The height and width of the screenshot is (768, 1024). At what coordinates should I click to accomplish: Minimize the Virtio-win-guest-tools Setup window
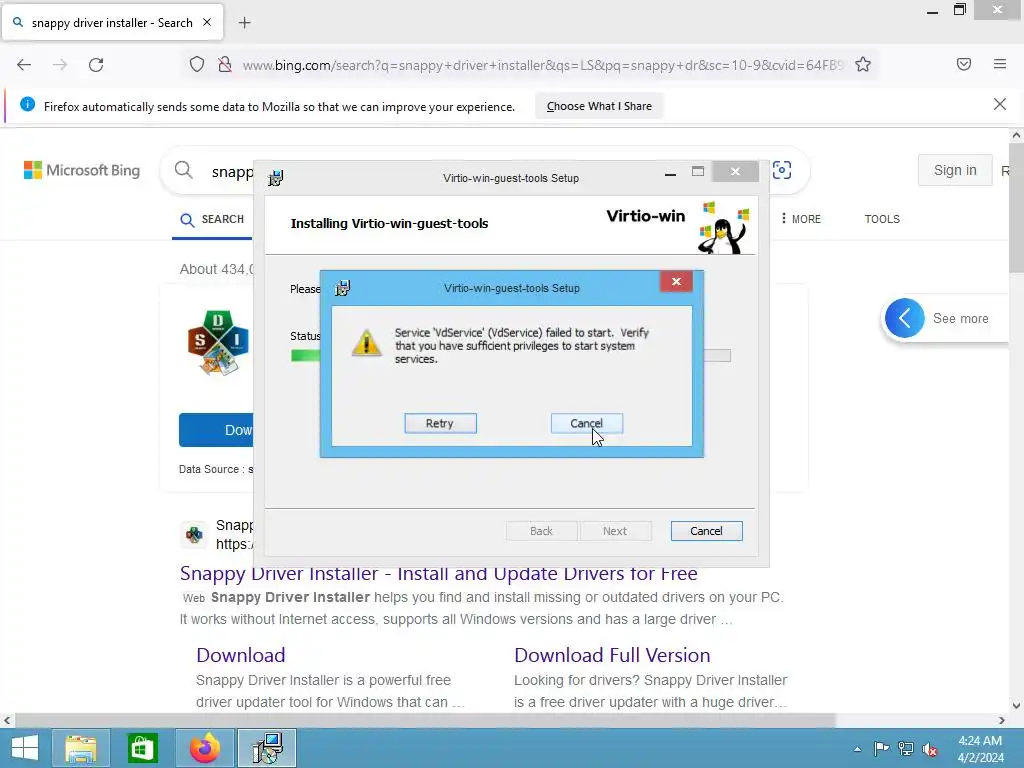(670, 172)
